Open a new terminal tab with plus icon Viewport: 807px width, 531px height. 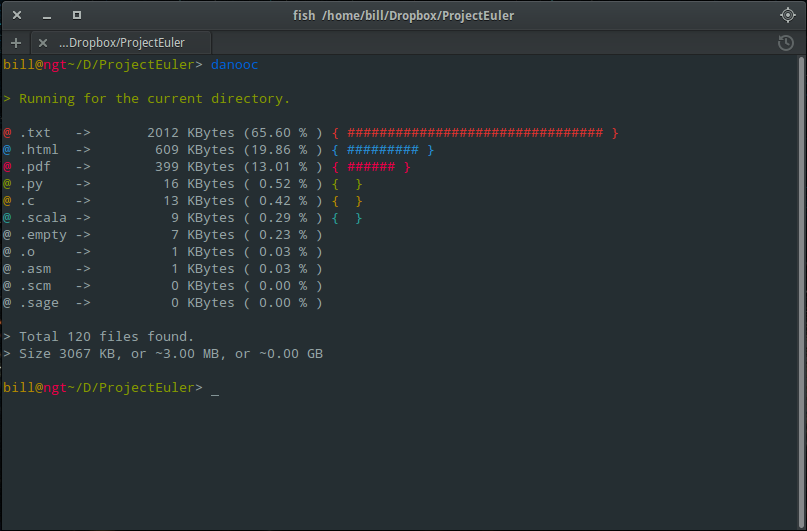(16, 43)
